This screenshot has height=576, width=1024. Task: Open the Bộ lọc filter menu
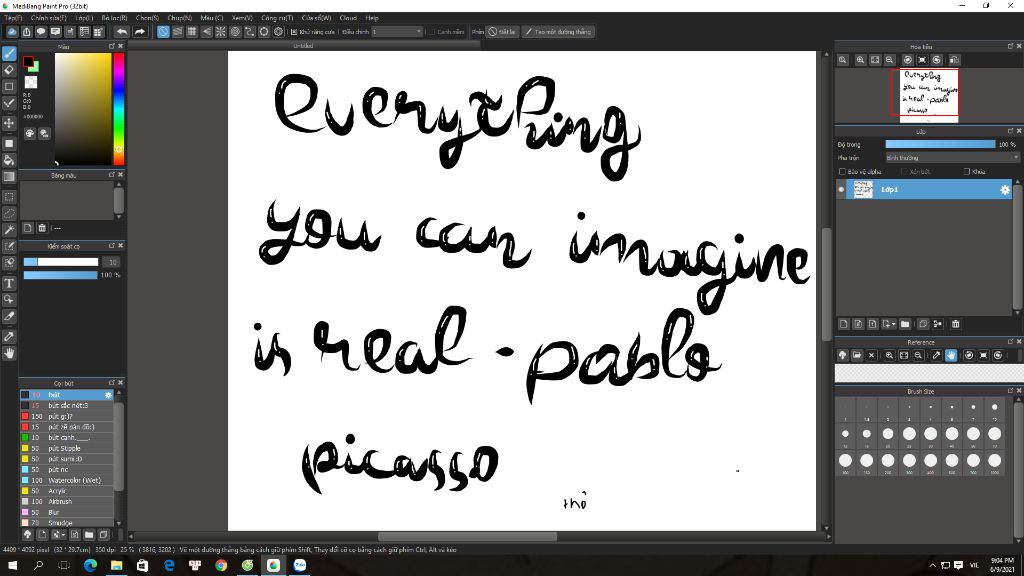pos(115,18)
